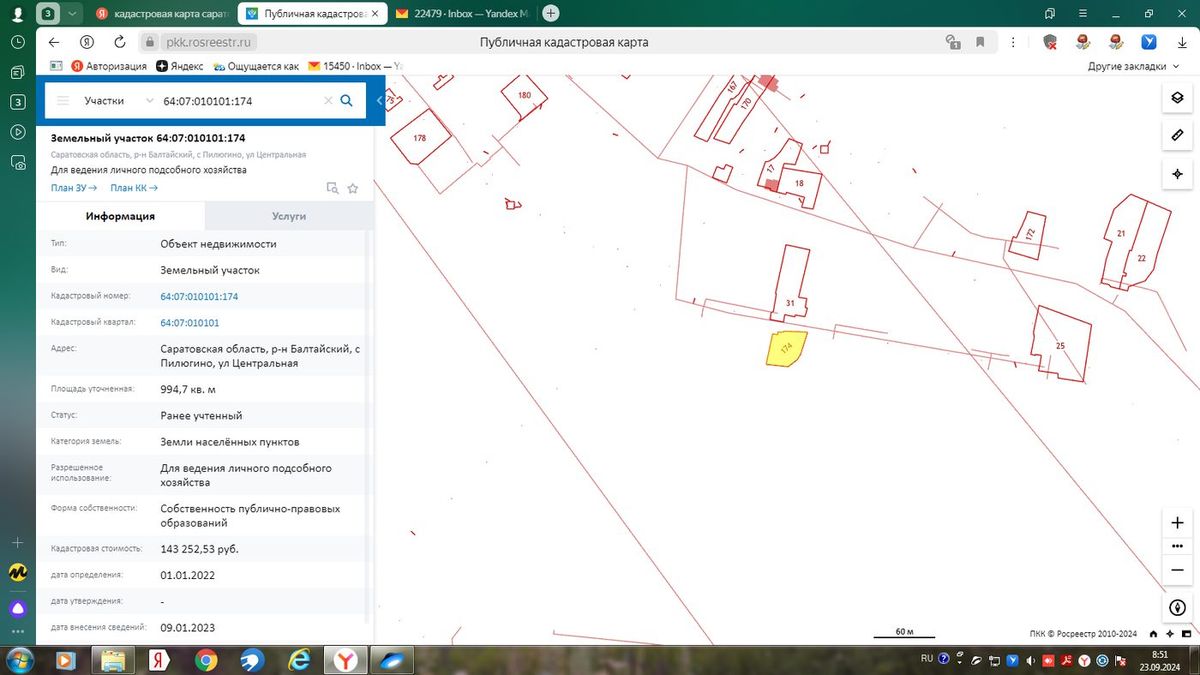This screenshot has height=675, width=1200.
Task: Open the cadastral number 64:07:010101:174 link
Action: click(x=199, y=297)
